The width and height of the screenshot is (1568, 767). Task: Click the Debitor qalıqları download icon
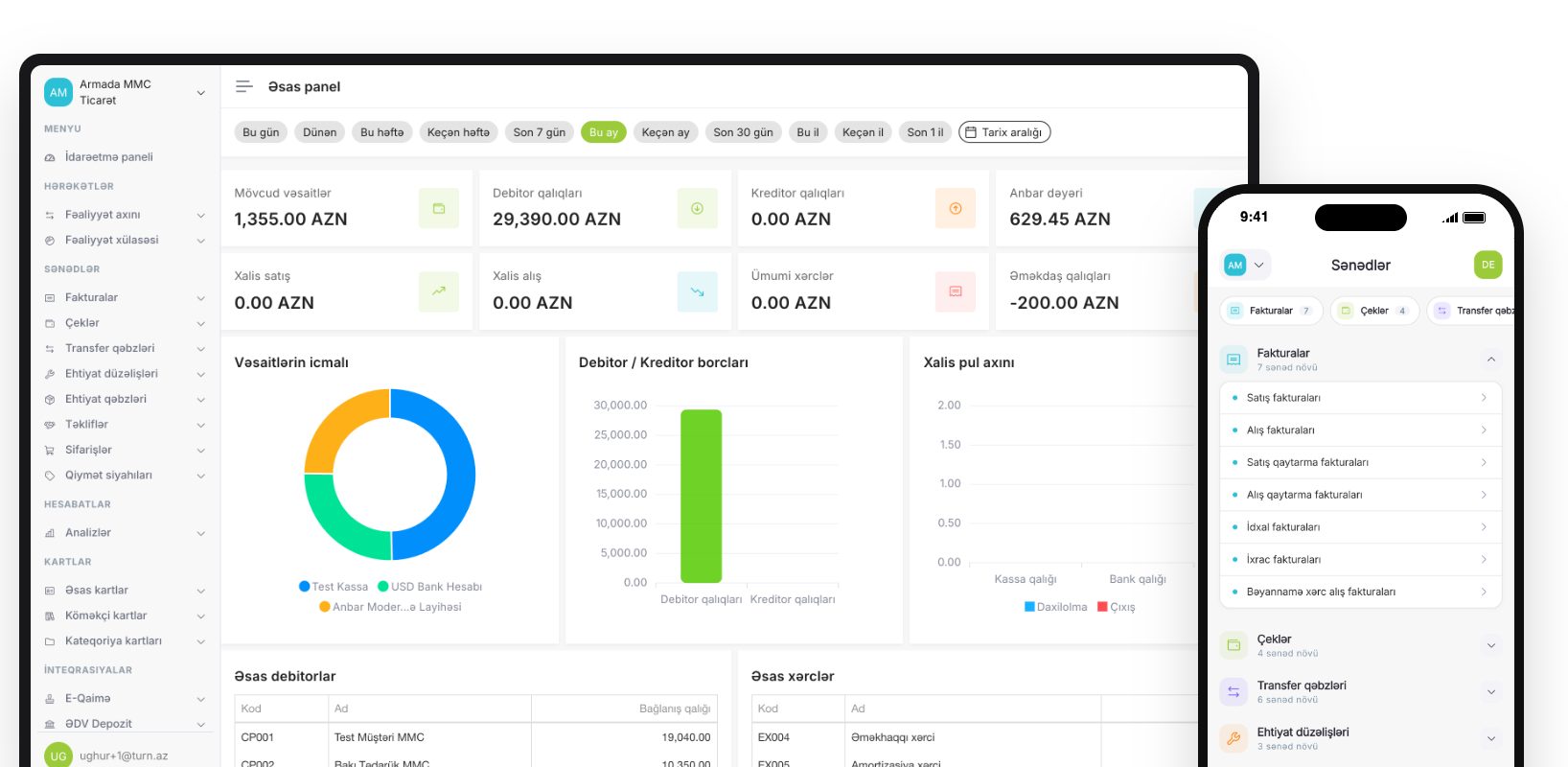coord(697,208)
